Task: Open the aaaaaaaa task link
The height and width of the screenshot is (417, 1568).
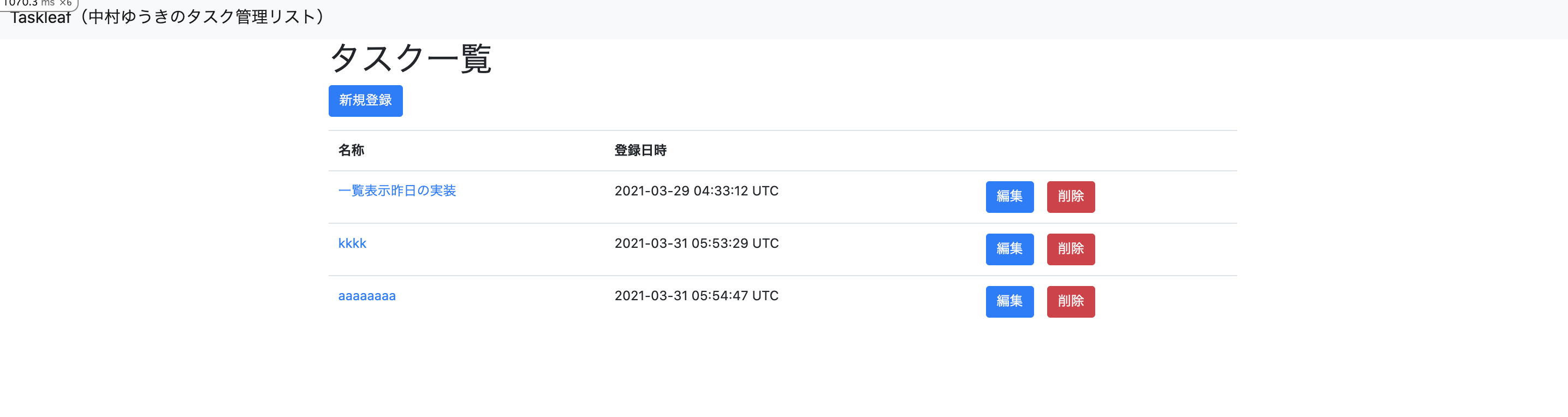Action: 366,296
